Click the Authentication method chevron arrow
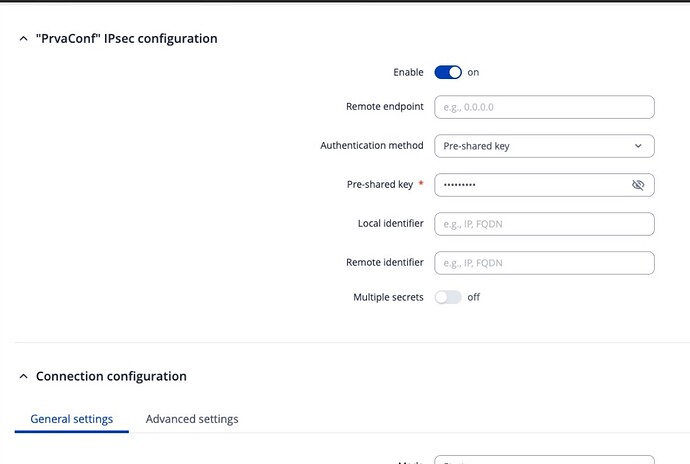This screenshot has height=464, width=690. click(638, 146)
